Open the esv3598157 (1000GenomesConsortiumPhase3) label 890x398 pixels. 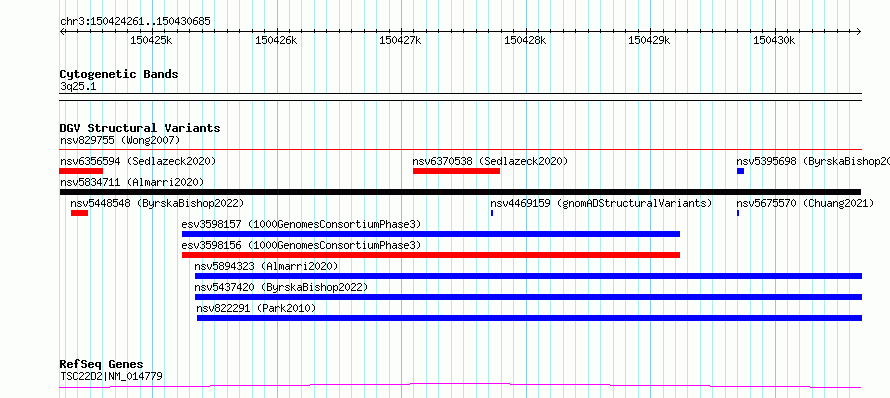[x=301, y=224]
